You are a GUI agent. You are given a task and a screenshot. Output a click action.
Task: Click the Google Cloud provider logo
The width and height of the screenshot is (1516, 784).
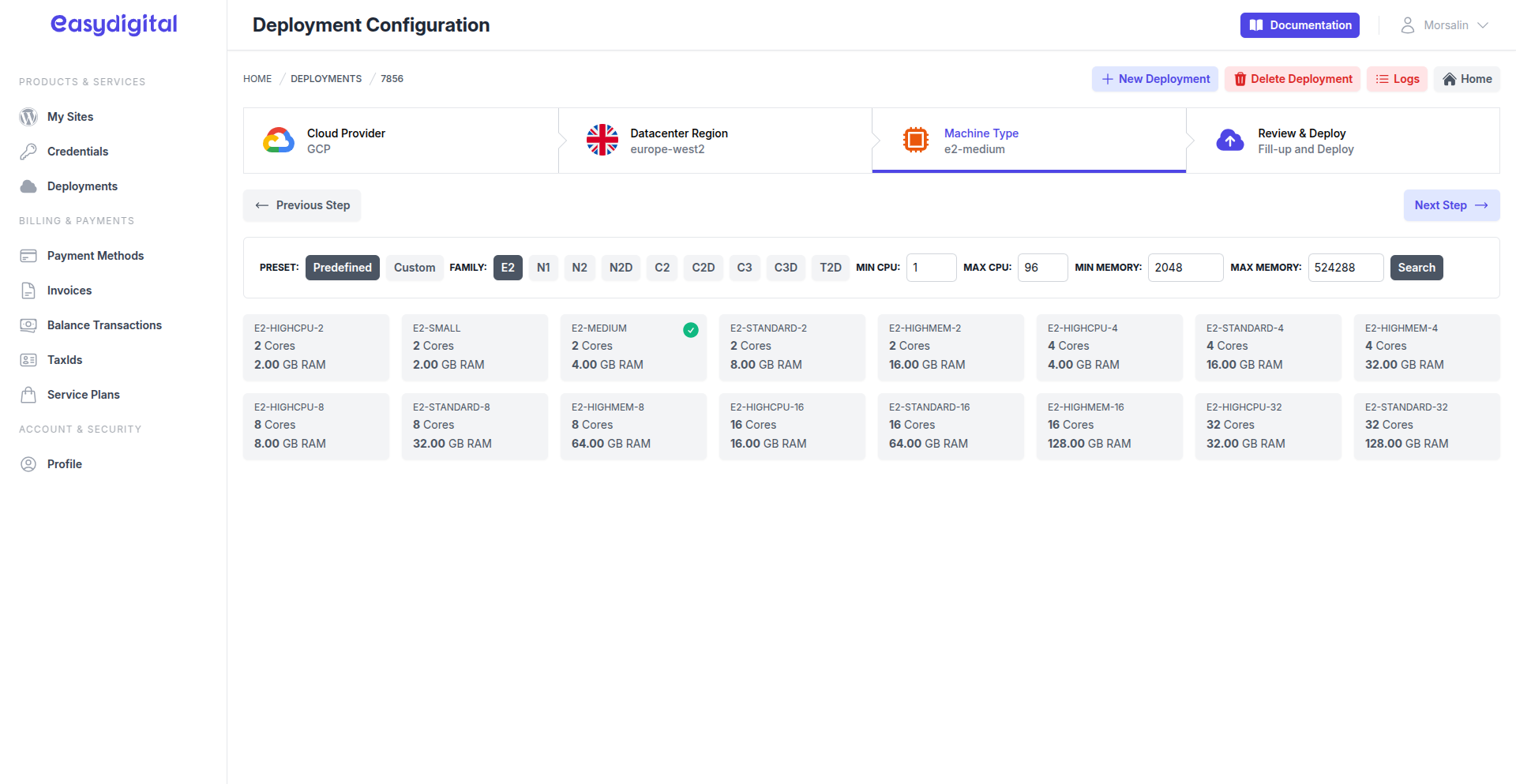pyautogui.click(x=279, y=141)
